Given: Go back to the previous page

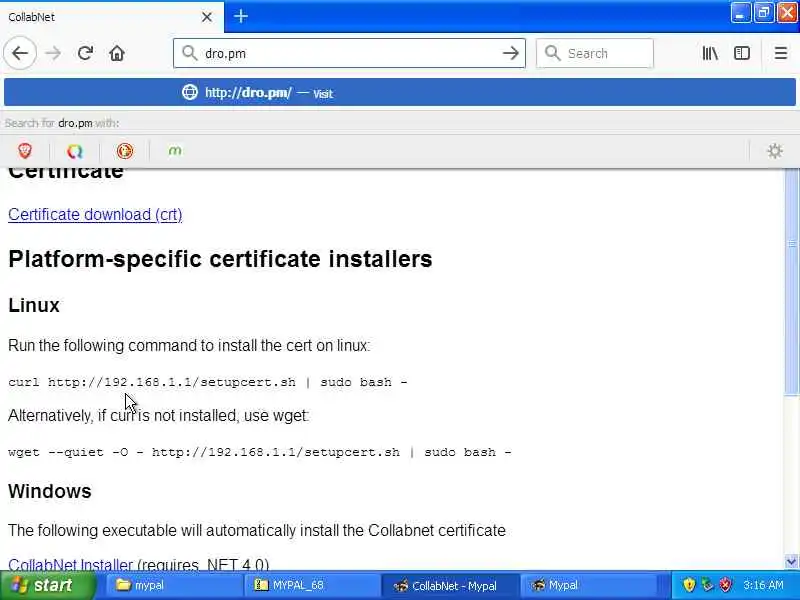Looking at the screenshot, I should coord(20,53).
